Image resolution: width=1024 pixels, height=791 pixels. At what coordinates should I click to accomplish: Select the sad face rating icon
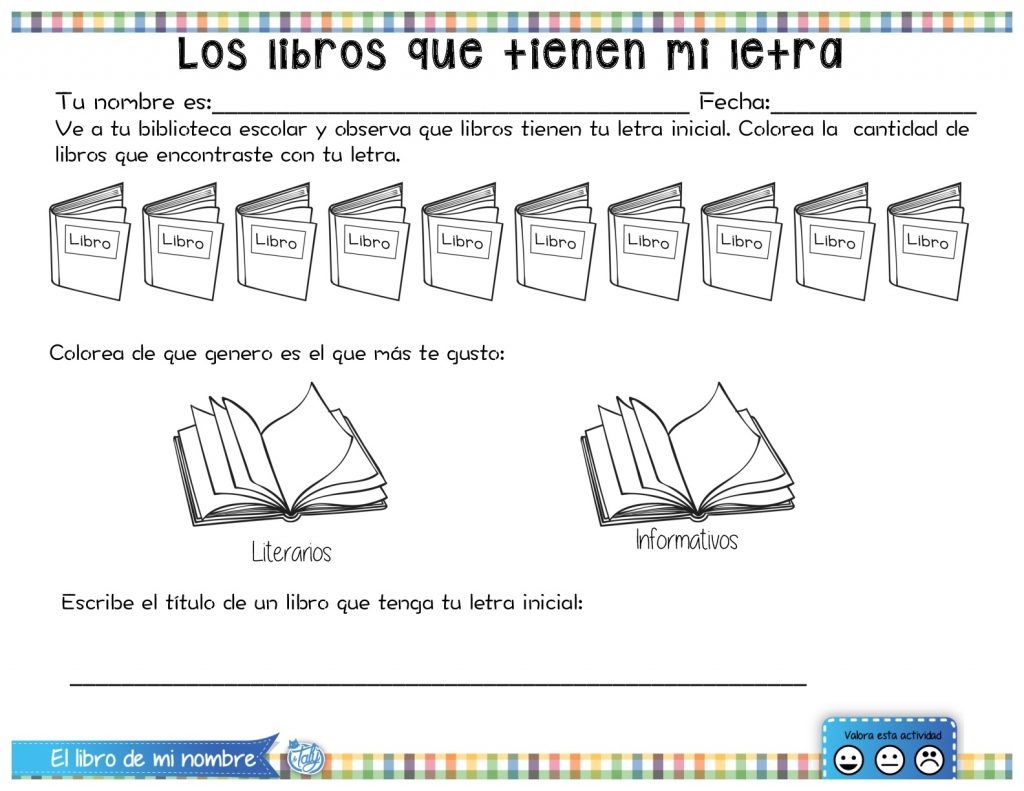click(x=929, y=761)
